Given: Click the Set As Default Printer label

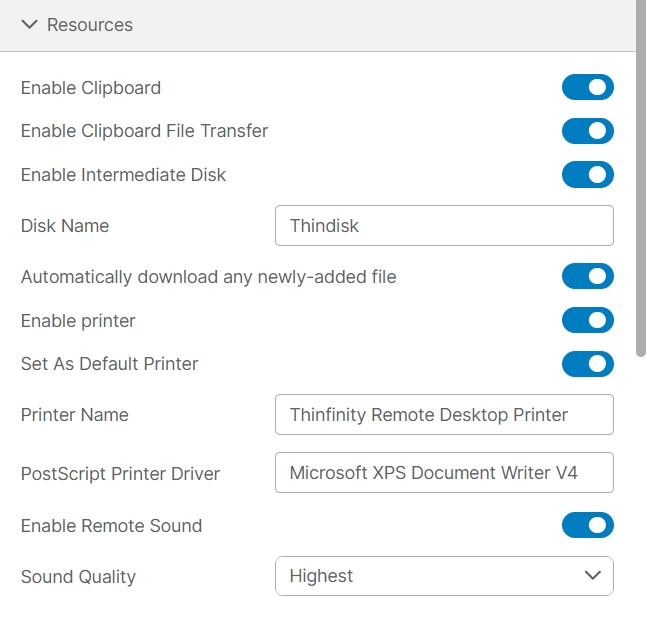Looking at the screenshot, I should pyautogui.click(x=109, y=364).
